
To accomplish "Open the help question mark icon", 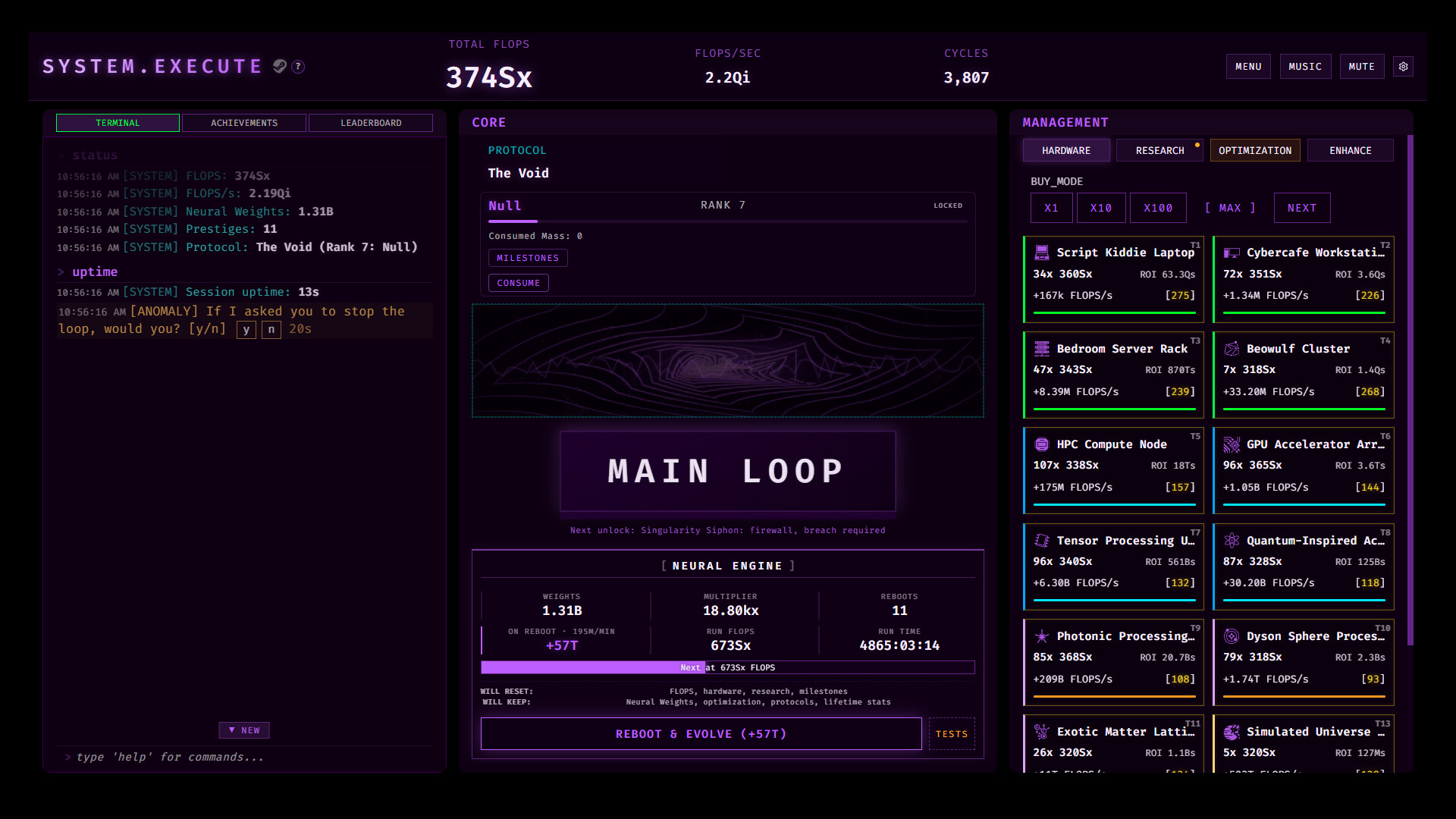I will [x=299, y=67].
